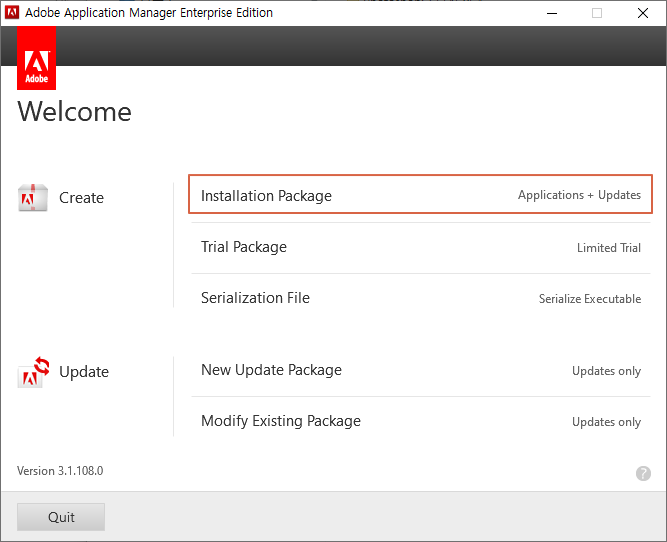The image size is (667, 542).
Task: Open Modify Existing Package option
Action: 420,421
